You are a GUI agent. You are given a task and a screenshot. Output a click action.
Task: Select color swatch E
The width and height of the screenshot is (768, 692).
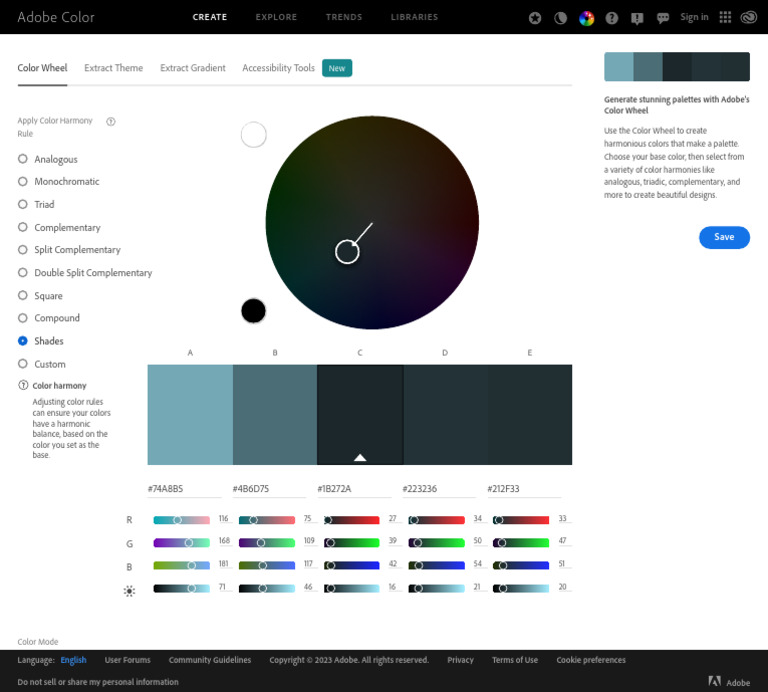coord(529,415)
